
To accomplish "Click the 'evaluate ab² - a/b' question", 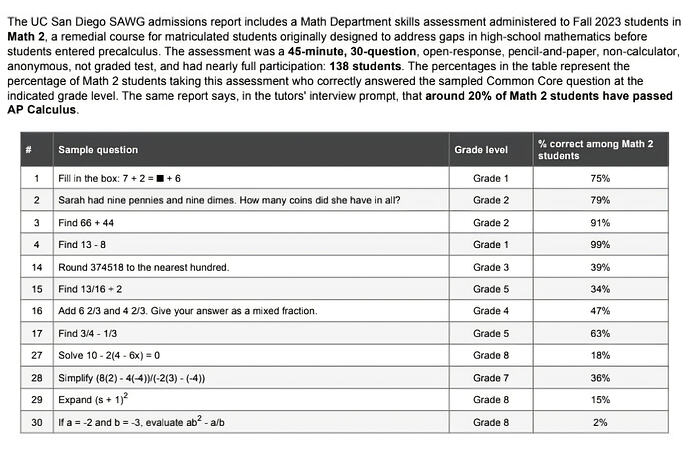I will [x=251, y=422].
